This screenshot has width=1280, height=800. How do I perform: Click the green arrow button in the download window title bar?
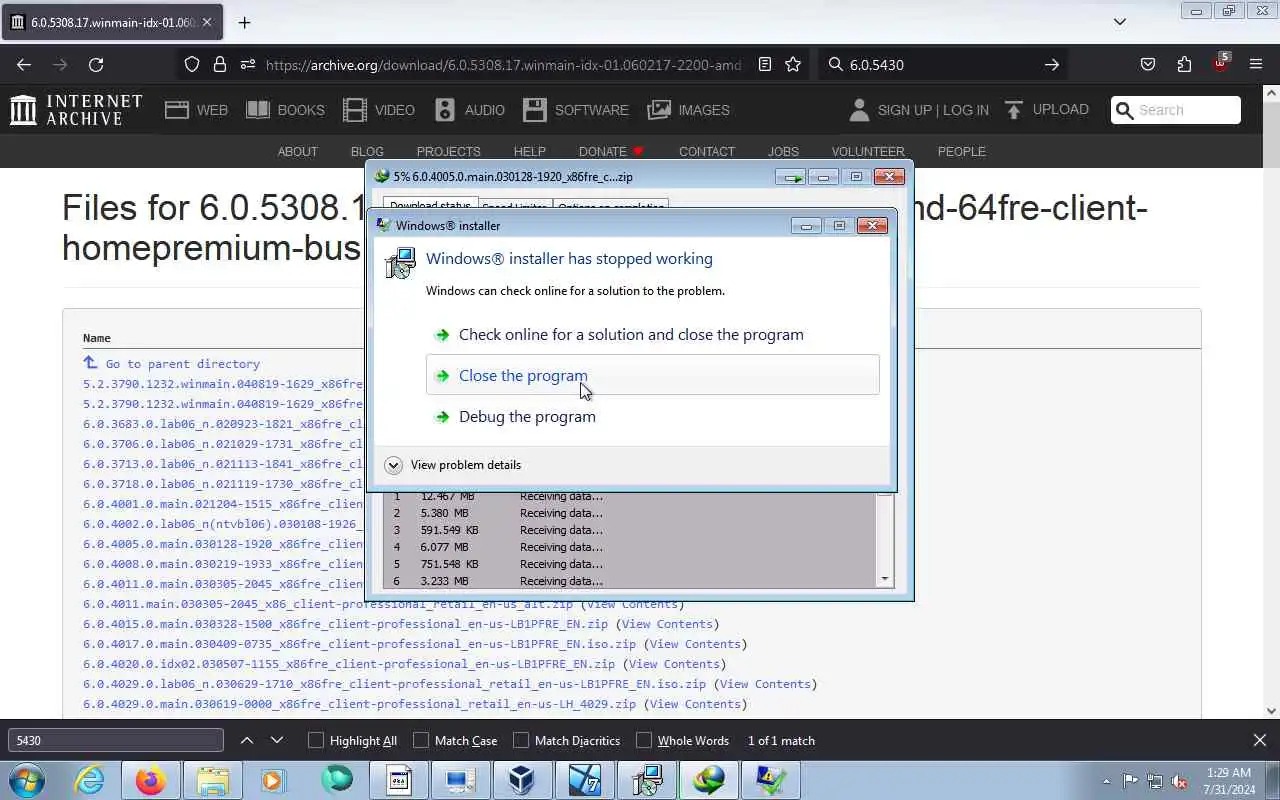pyautogui.click(x=791, y=177)
